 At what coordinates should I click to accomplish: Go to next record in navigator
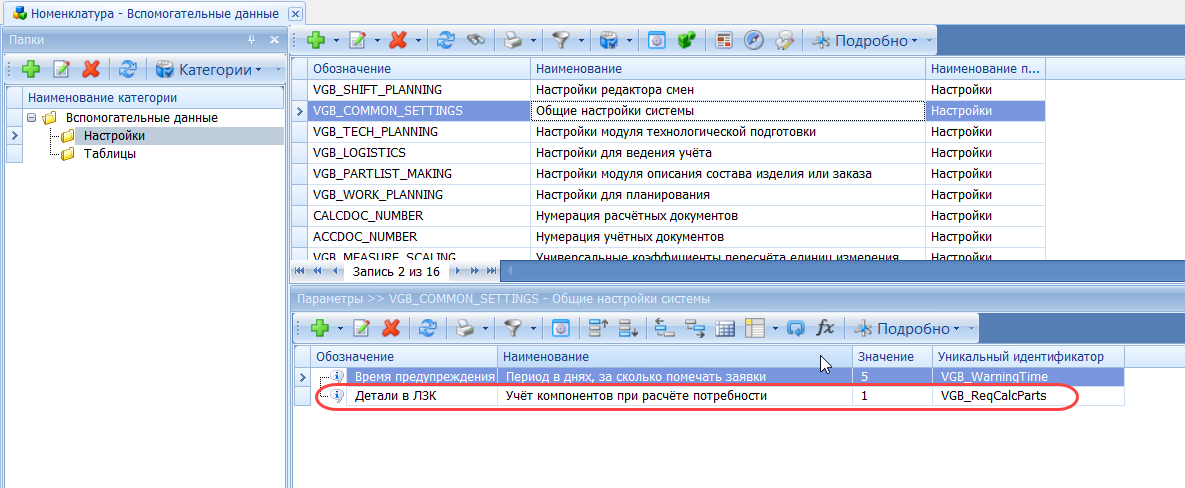click(x=458, y=271)
